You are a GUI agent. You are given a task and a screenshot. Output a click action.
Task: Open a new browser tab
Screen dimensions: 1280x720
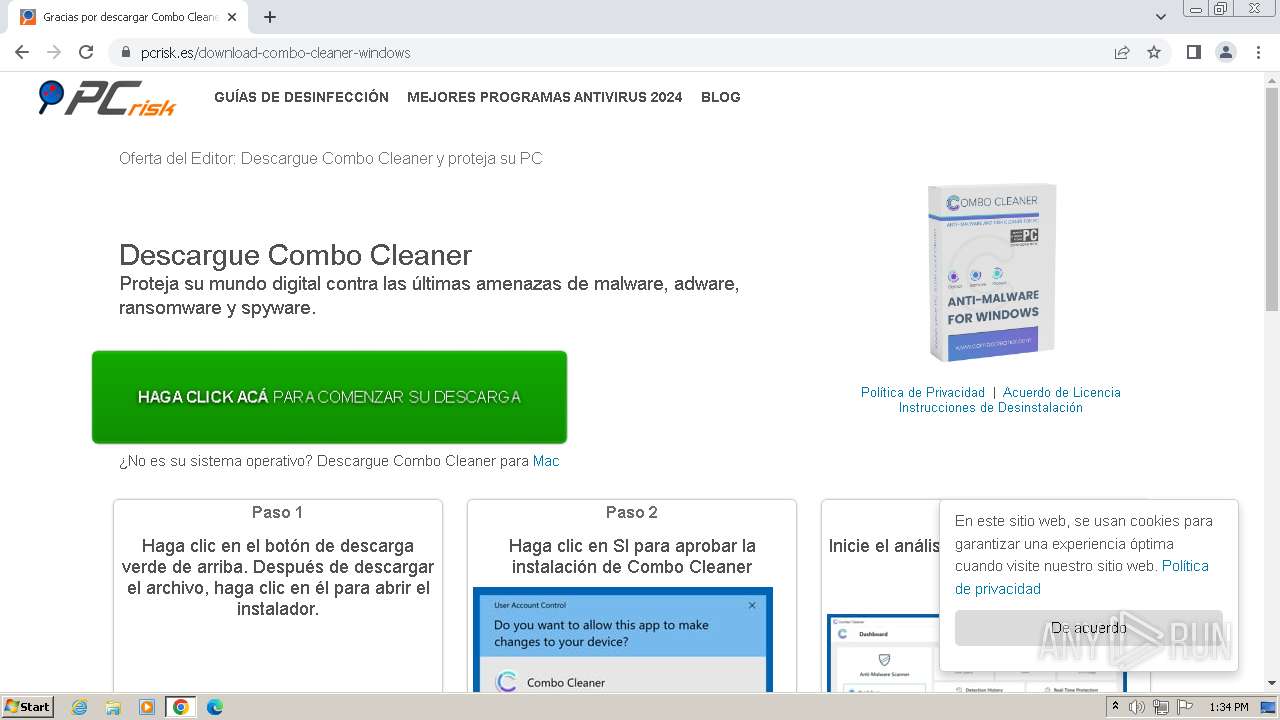click(x=270, y=17)
